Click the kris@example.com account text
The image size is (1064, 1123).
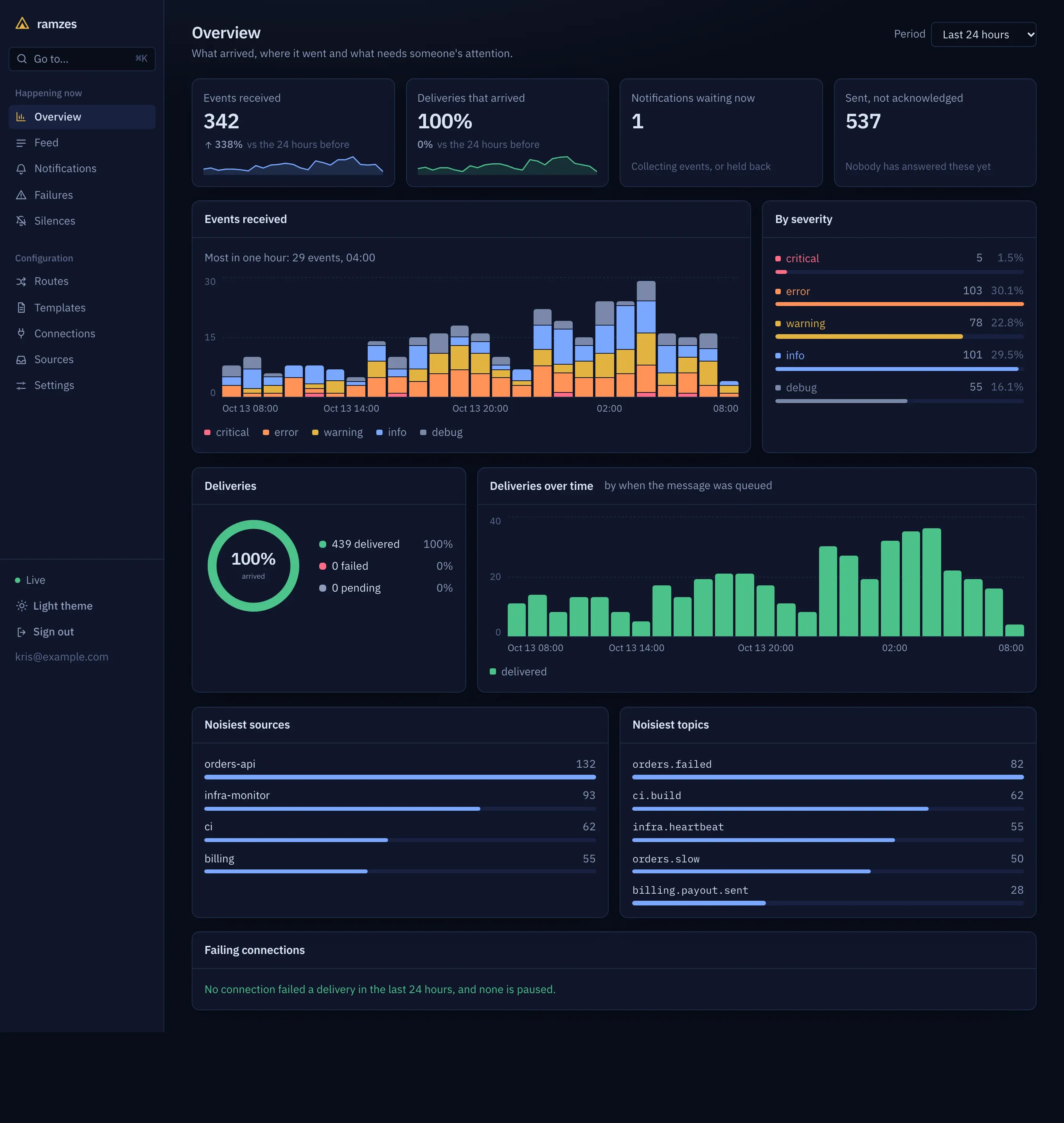62,657
